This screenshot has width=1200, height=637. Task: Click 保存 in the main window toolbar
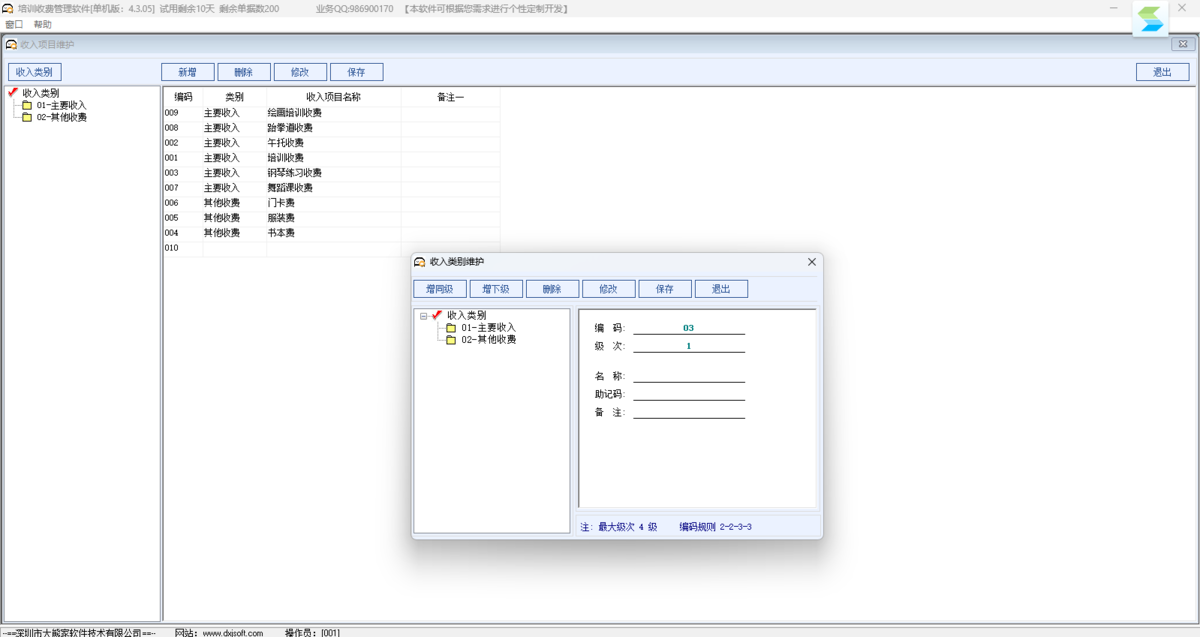click(356, 72)
